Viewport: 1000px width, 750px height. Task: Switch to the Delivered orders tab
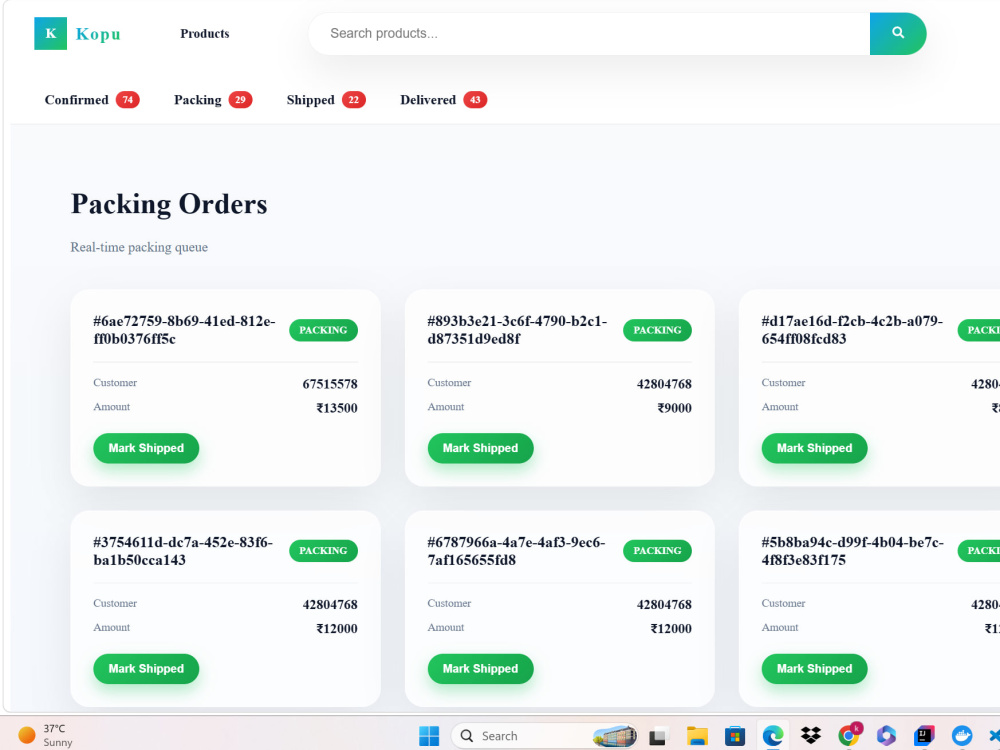[x=443, y=99]
